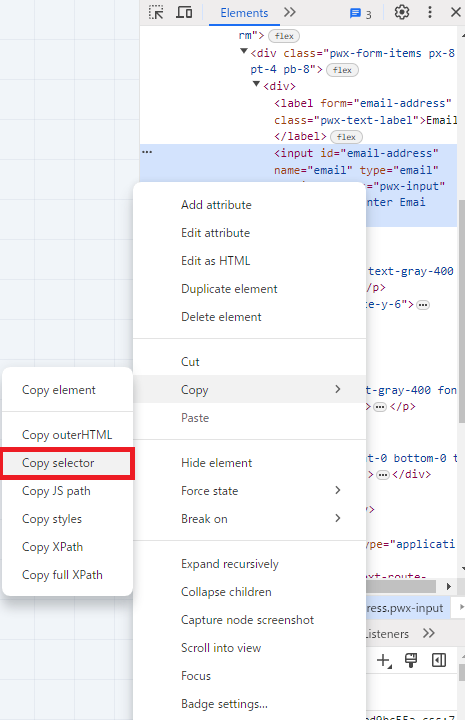Expand collapsed ellipsis in the p element
Image resolution: width=465 pixels, height=720 pixels.
[x=380, y=407]
